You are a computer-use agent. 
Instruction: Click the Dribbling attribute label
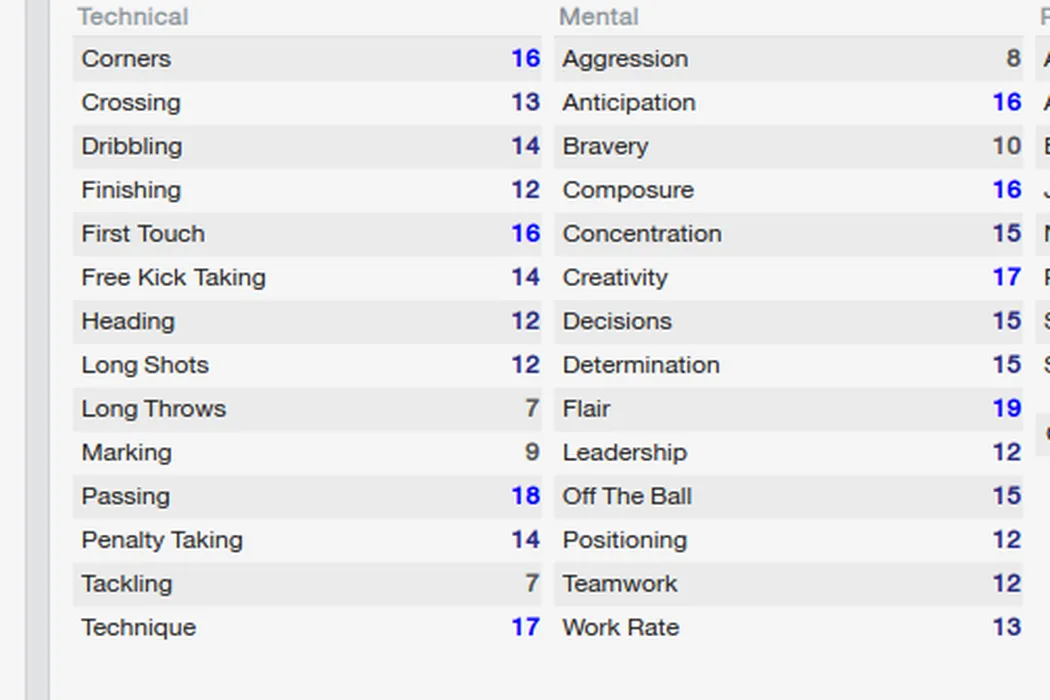pyautogui.click(x=132, y=146)
